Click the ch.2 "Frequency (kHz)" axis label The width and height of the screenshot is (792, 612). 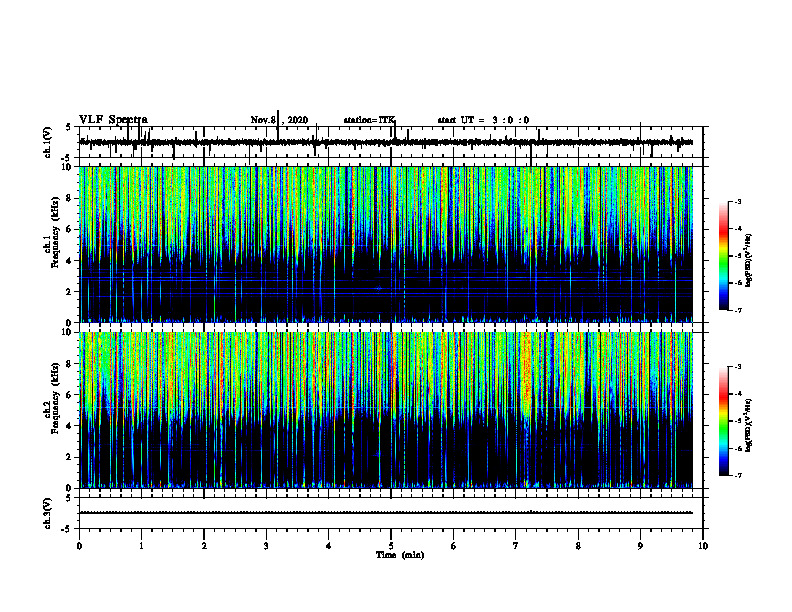tap(55, 398)
